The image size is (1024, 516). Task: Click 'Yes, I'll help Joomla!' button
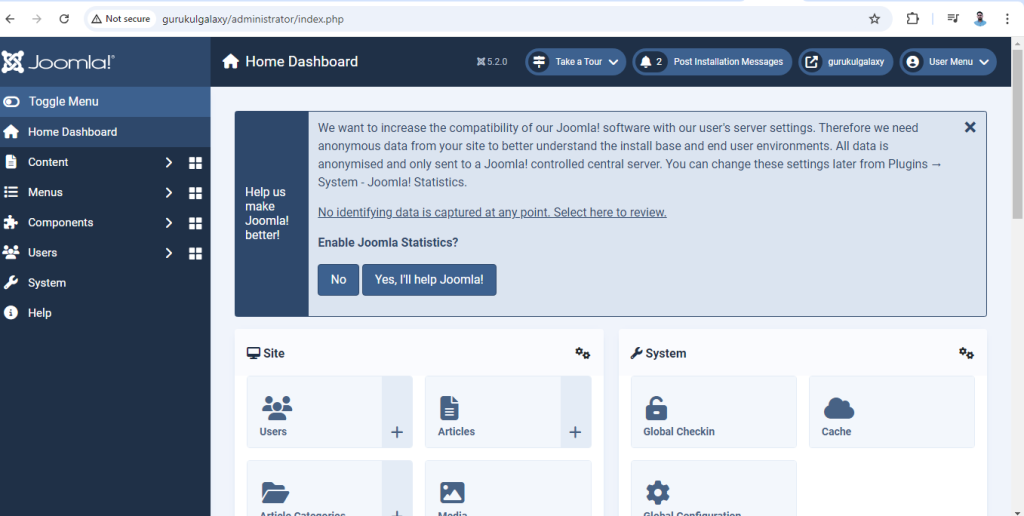pos(429,280)
